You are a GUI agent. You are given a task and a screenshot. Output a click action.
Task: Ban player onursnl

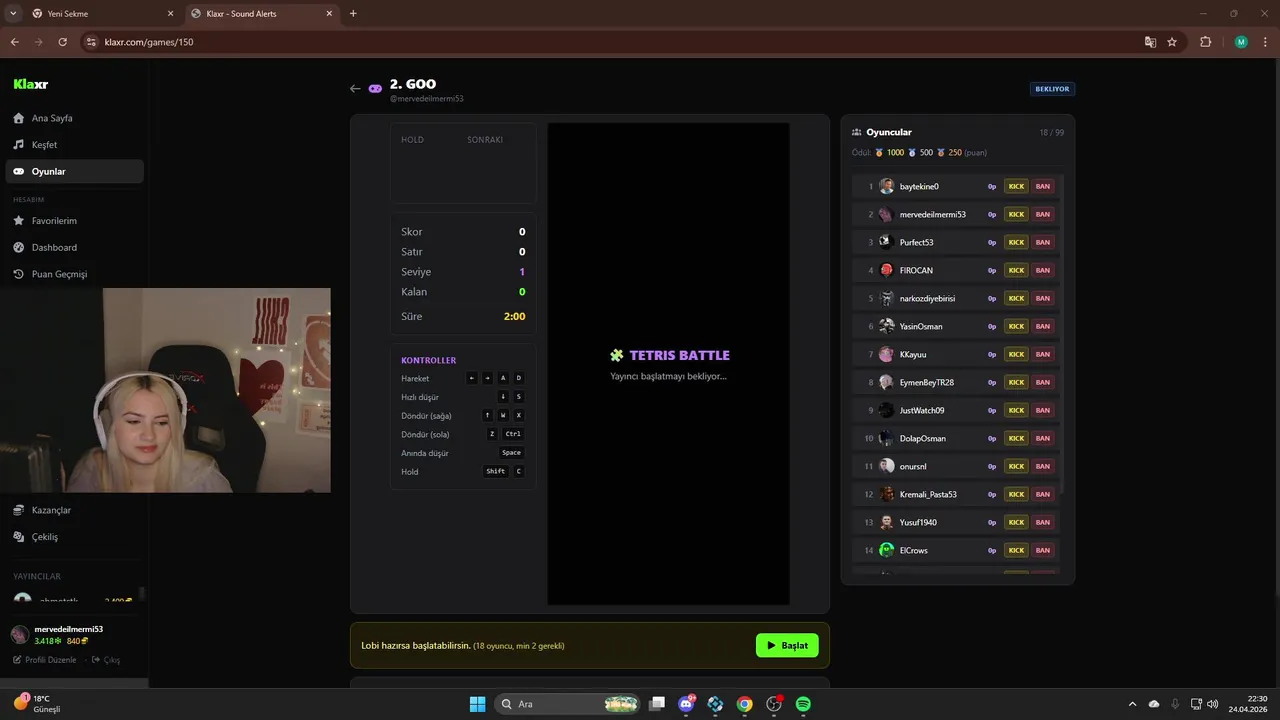tap(1043, 466)
